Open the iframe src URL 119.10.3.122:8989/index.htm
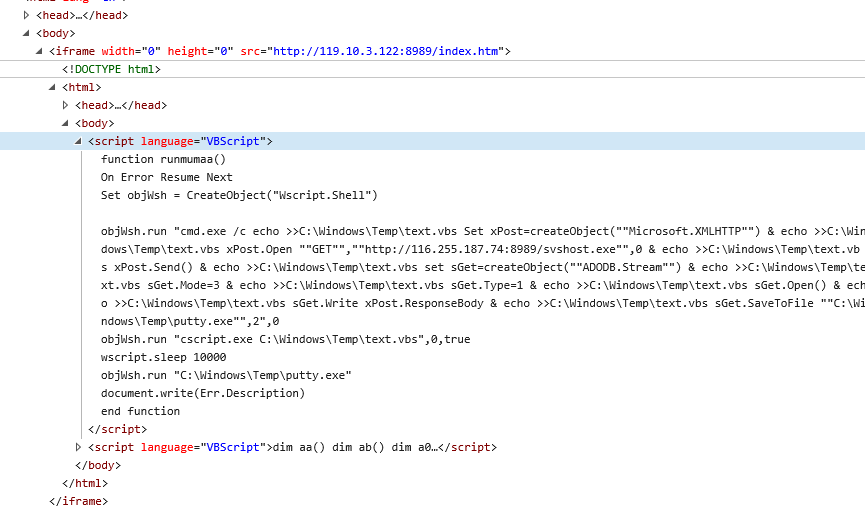The width and height of the screenshot is (865, 511). tap(386, 51)
